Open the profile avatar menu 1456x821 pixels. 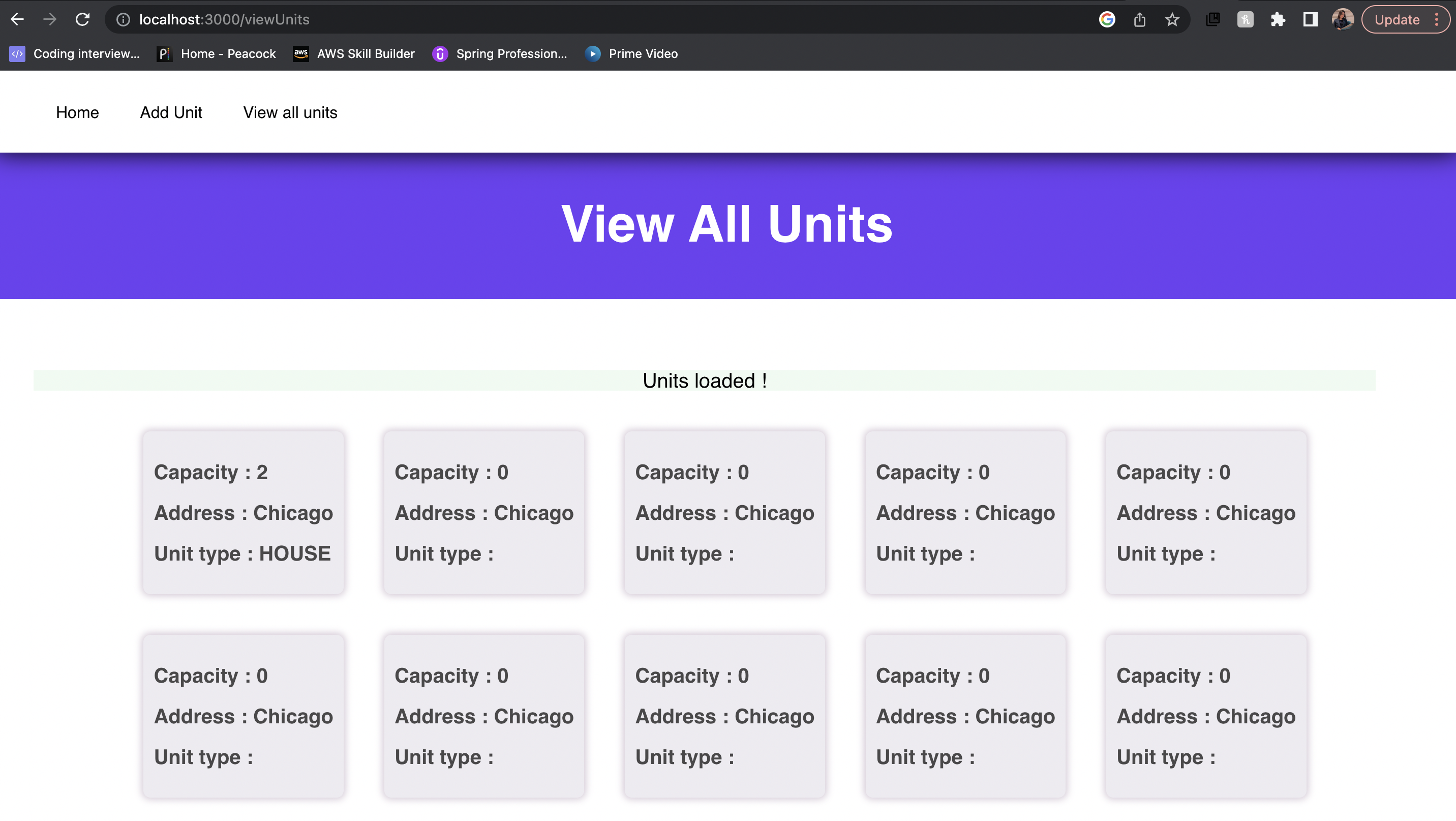[1343, 20]
